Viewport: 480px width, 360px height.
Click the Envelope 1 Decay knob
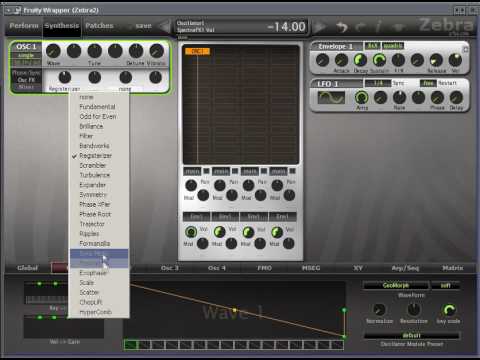click(x=360, y=60)
